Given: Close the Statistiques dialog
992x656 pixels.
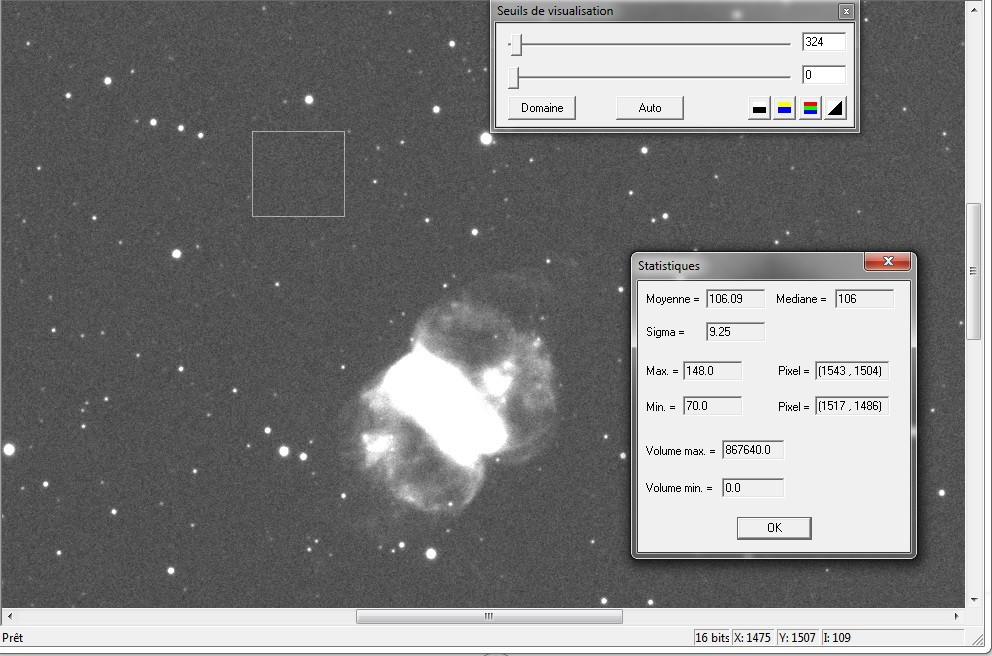Looking at the screenshot, I should (x=888, y=261).
